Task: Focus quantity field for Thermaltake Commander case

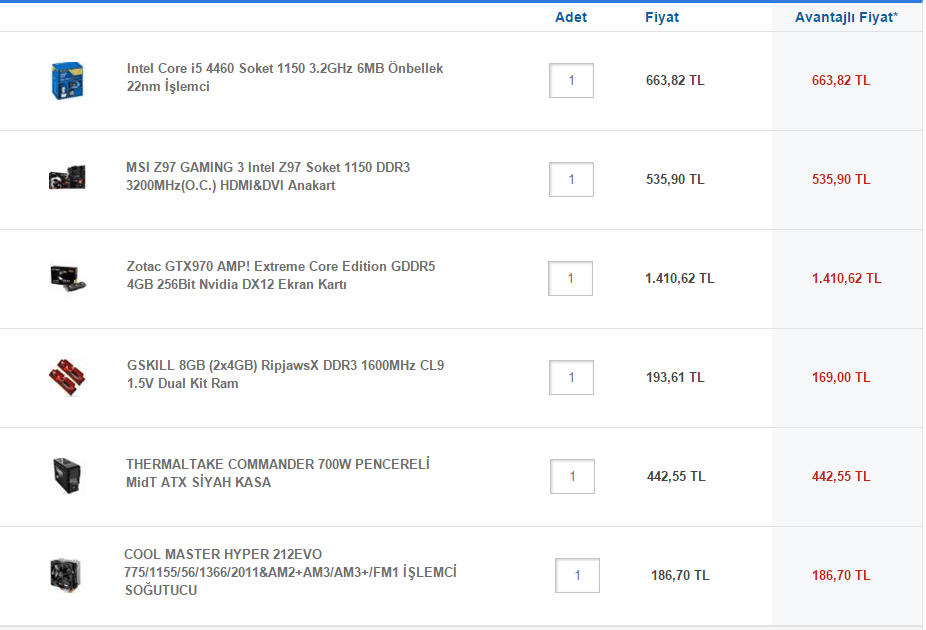Action: pyautogui.click(x=572, y=476)
